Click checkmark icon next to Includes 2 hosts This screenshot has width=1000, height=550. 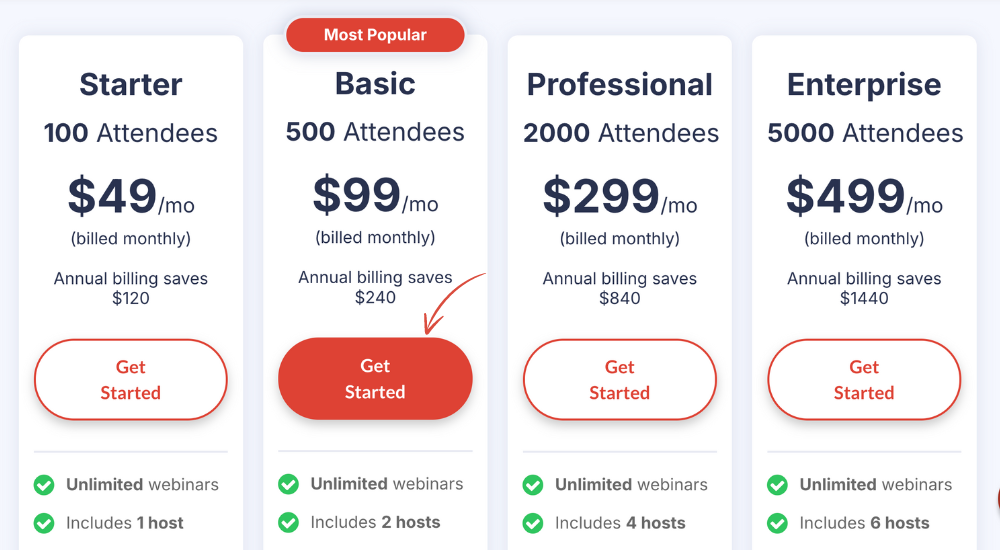[288, 523]
